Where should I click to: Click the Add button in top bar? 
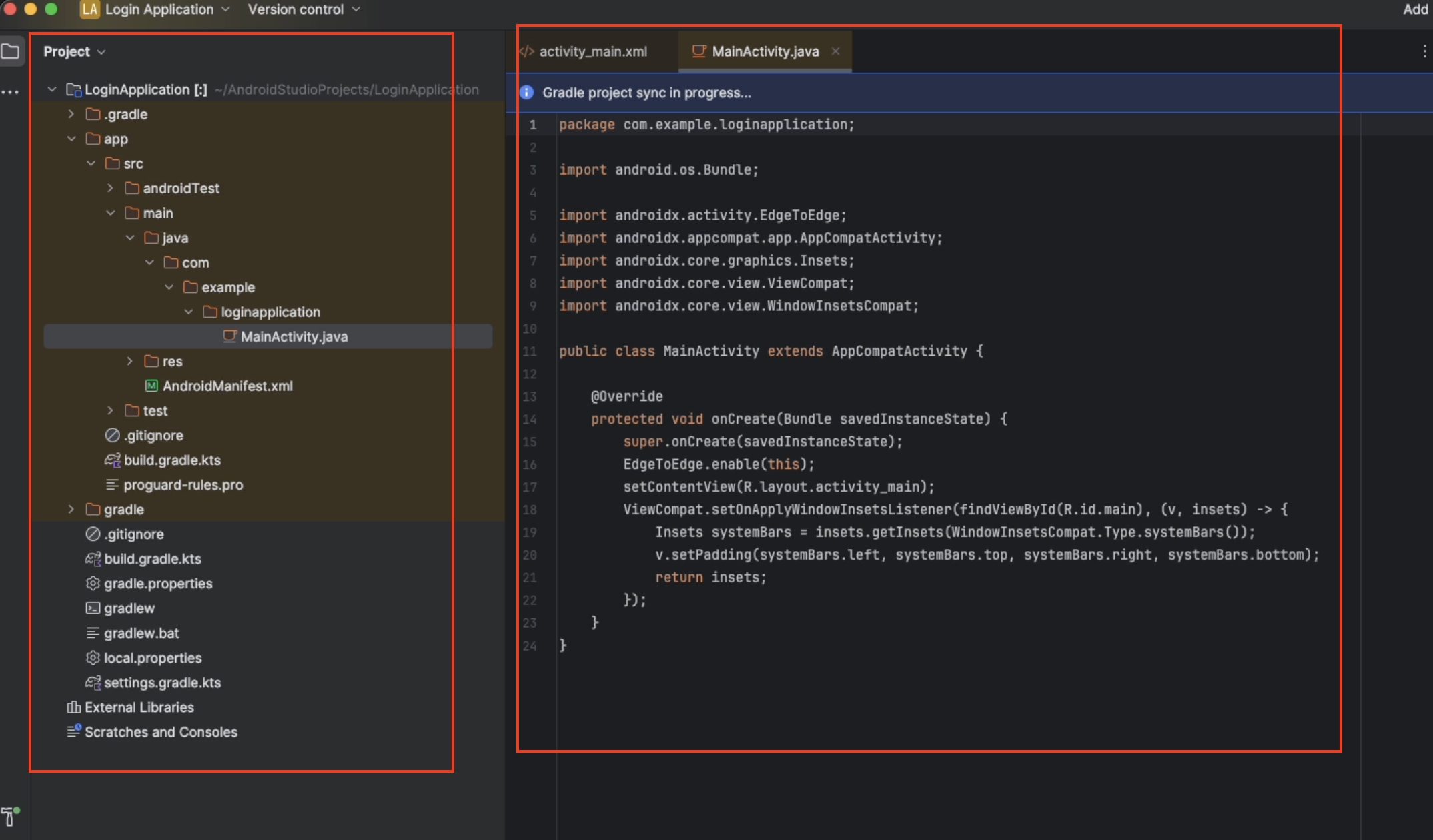coord(1416,9)
